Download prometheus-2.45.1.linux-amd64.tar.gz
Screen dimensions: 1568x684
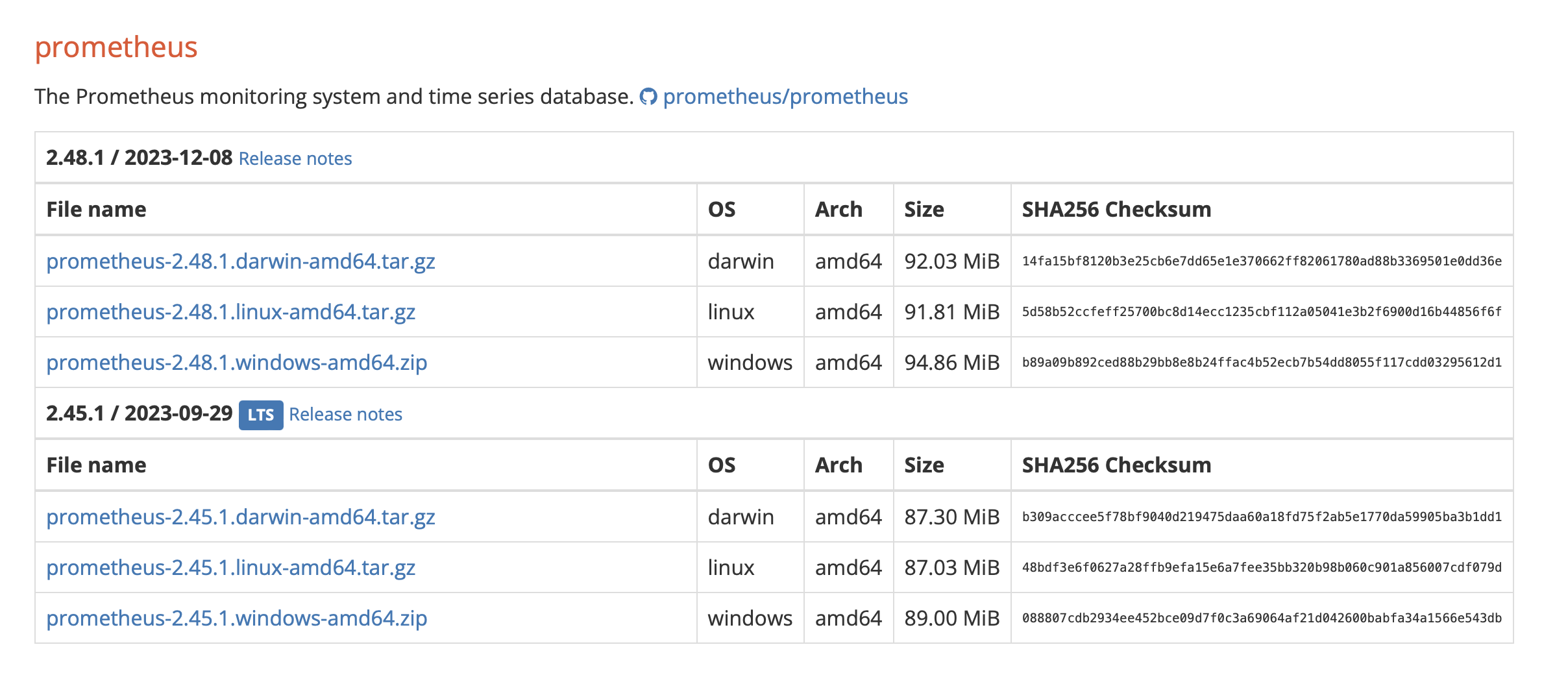pos(230,567)
